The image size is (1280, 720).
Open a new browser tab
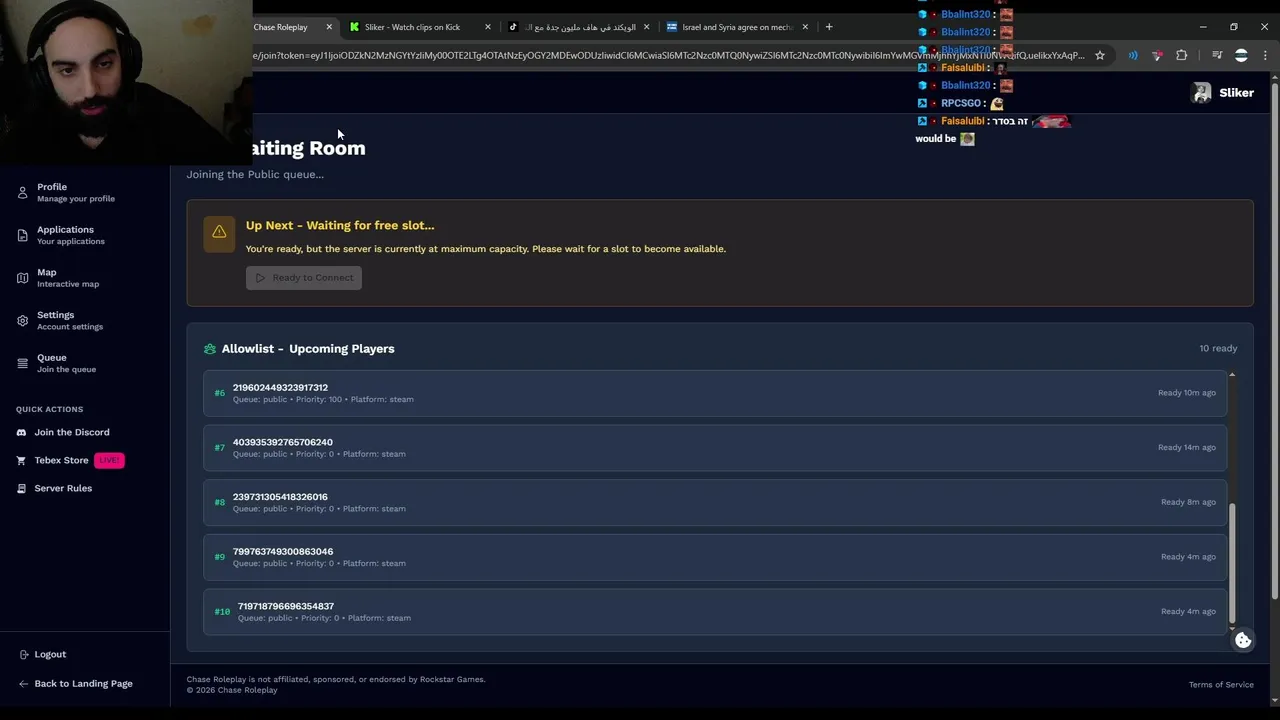coord(829,27)
